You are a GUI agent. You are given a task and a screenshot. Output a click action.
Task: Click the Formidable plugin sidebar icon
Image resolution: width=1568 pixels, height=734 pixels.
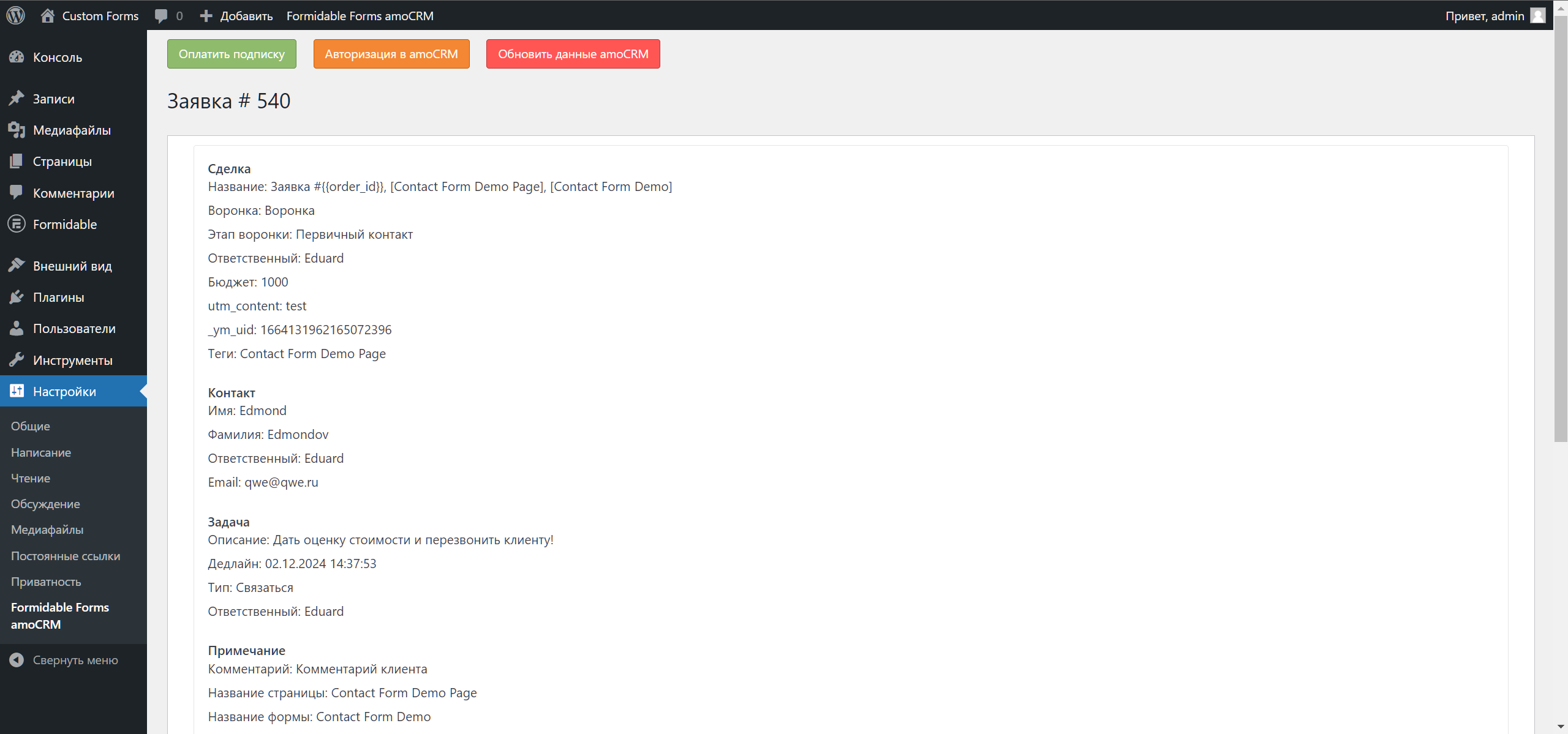[17, 224]
